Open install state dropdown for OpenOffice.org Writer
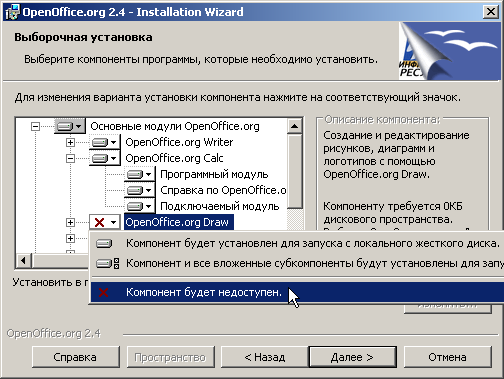The width and height of the screenshot is (504, 379). 104,142
